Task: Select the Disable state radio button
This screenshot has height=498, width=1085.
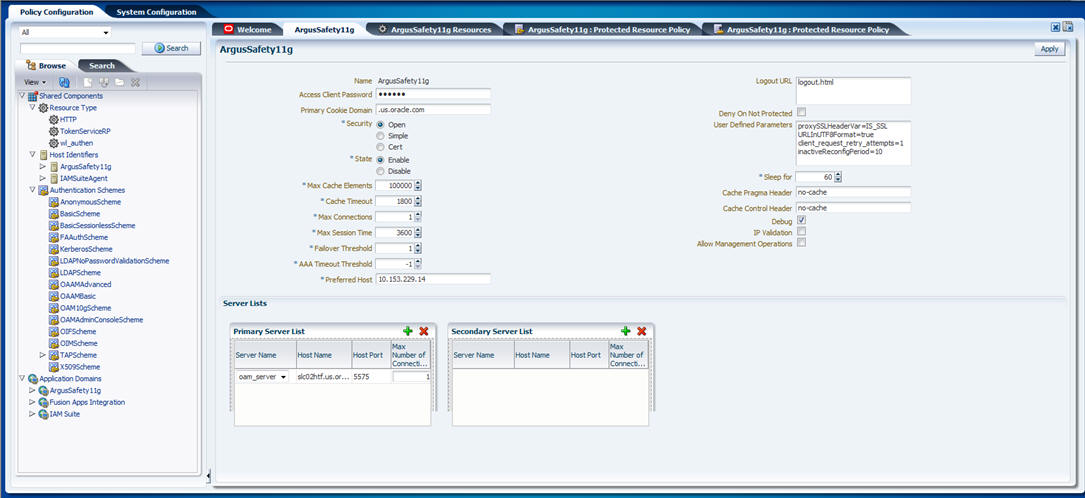Action: click(381, 171)
